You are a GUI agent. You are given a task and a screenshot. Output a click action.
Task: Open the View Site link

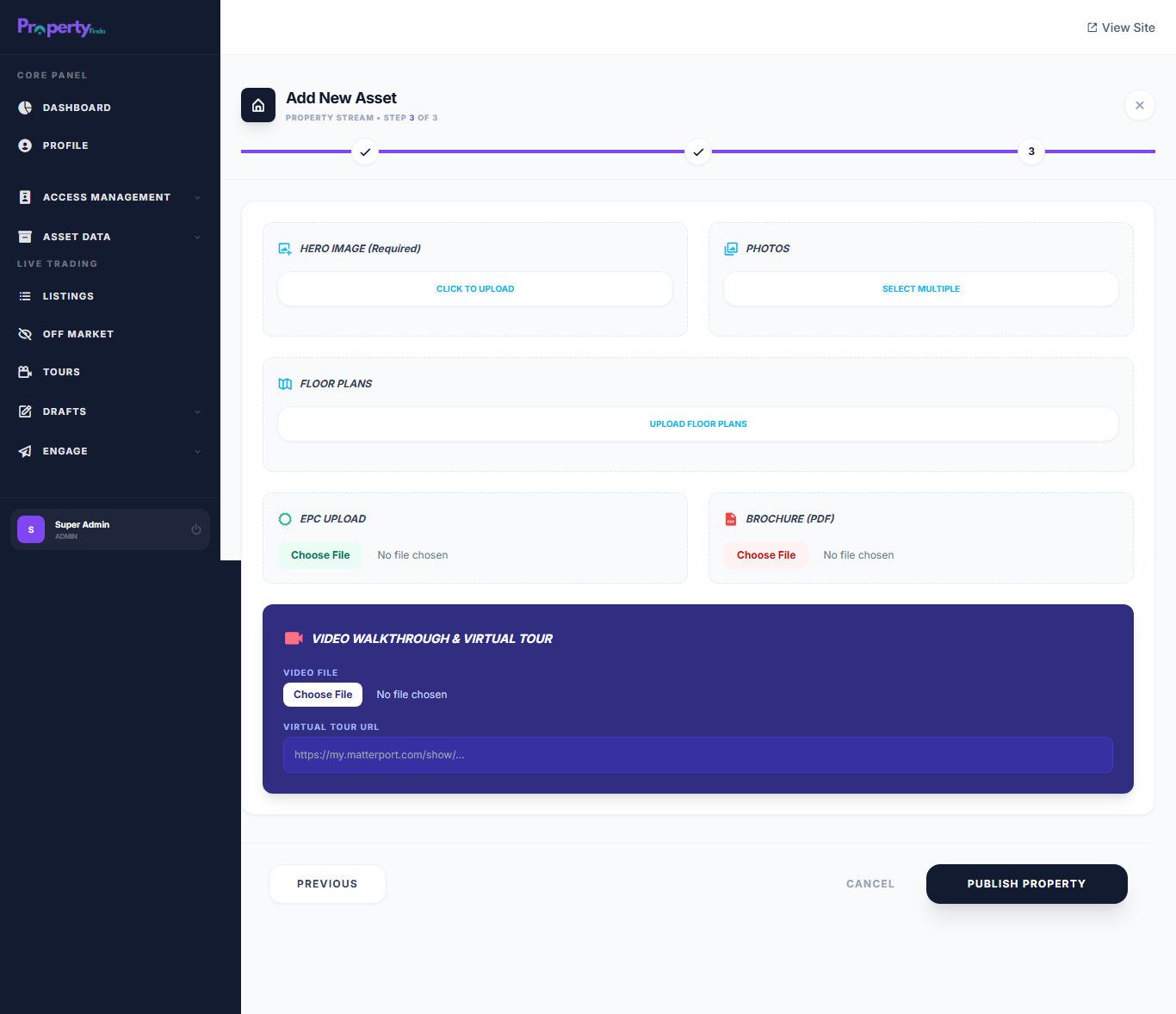tap(1121, 28)
